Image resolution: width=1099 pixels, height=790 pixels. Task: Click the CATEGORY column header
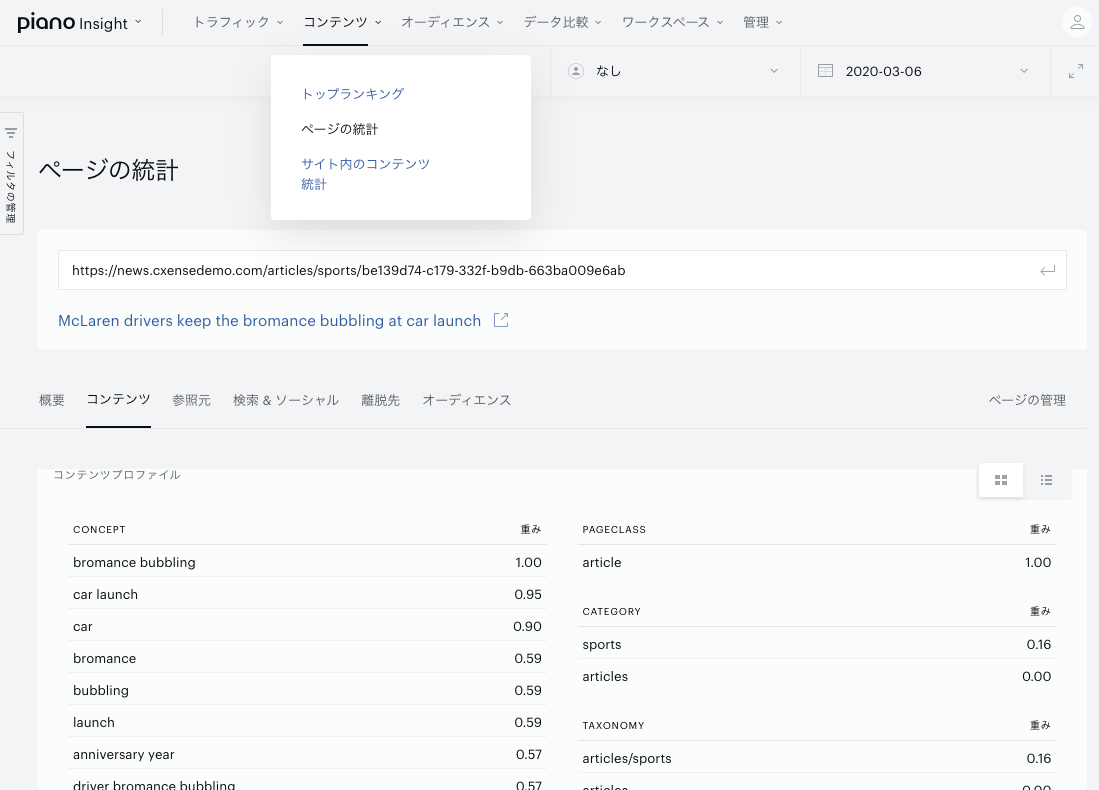pyautogui.click(x=611, y=611)
